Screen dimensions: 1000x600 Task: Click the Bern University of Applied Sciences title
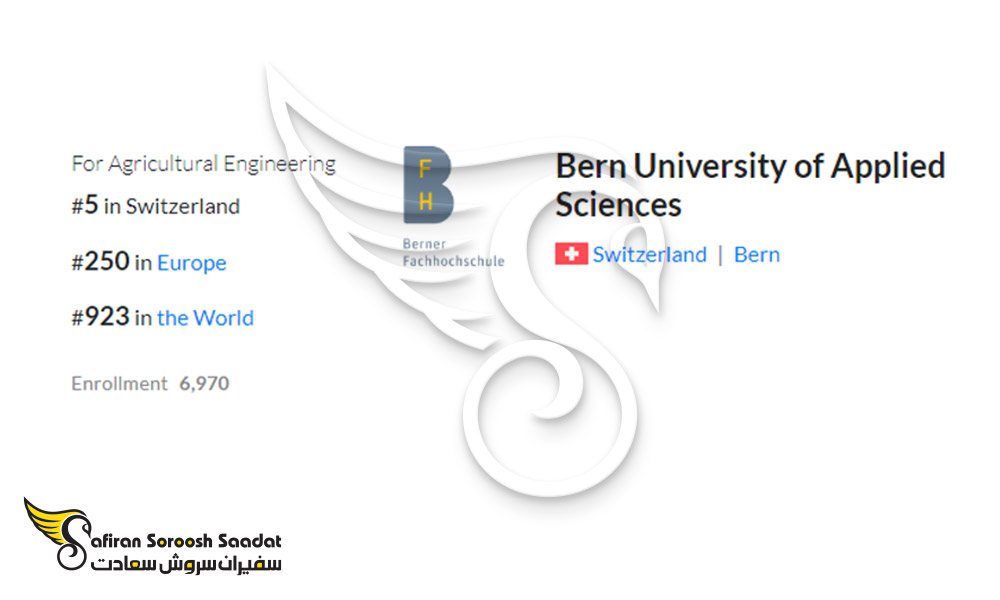(749, 185)
